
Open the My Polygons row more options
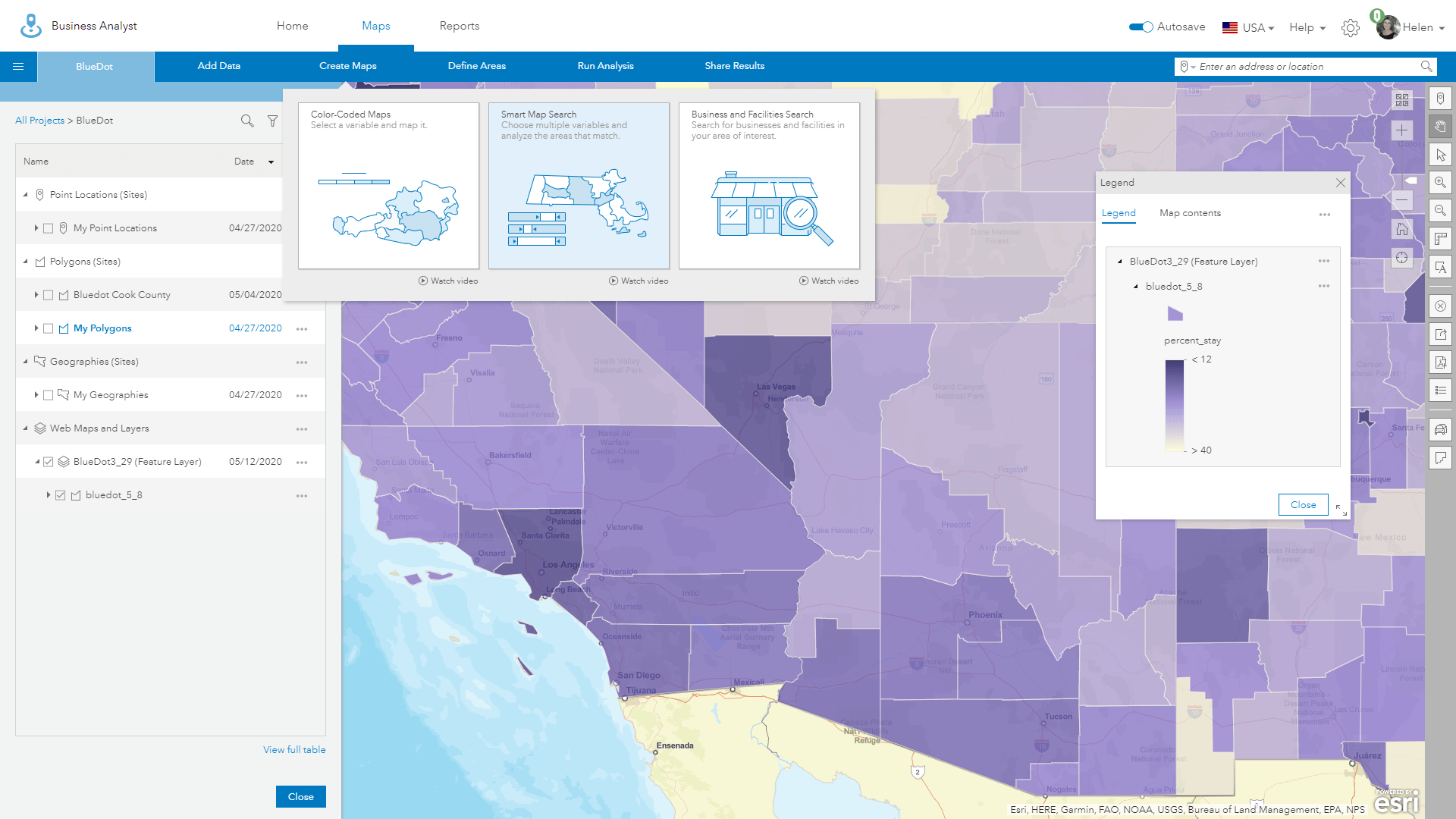(302, 329)
